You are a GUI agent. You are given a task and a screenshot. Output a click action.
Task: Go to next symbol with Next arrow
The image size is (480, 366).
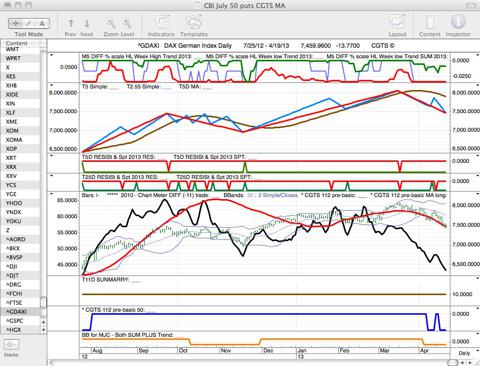pyautogui.click(x=87, y=23)
